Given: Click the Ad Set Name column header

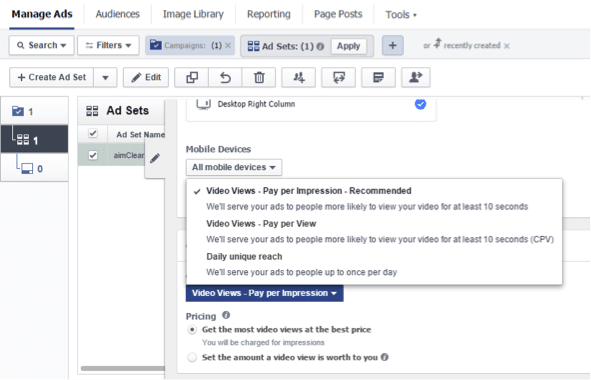Looking at the screenshot, I should (x=140, y=135).
